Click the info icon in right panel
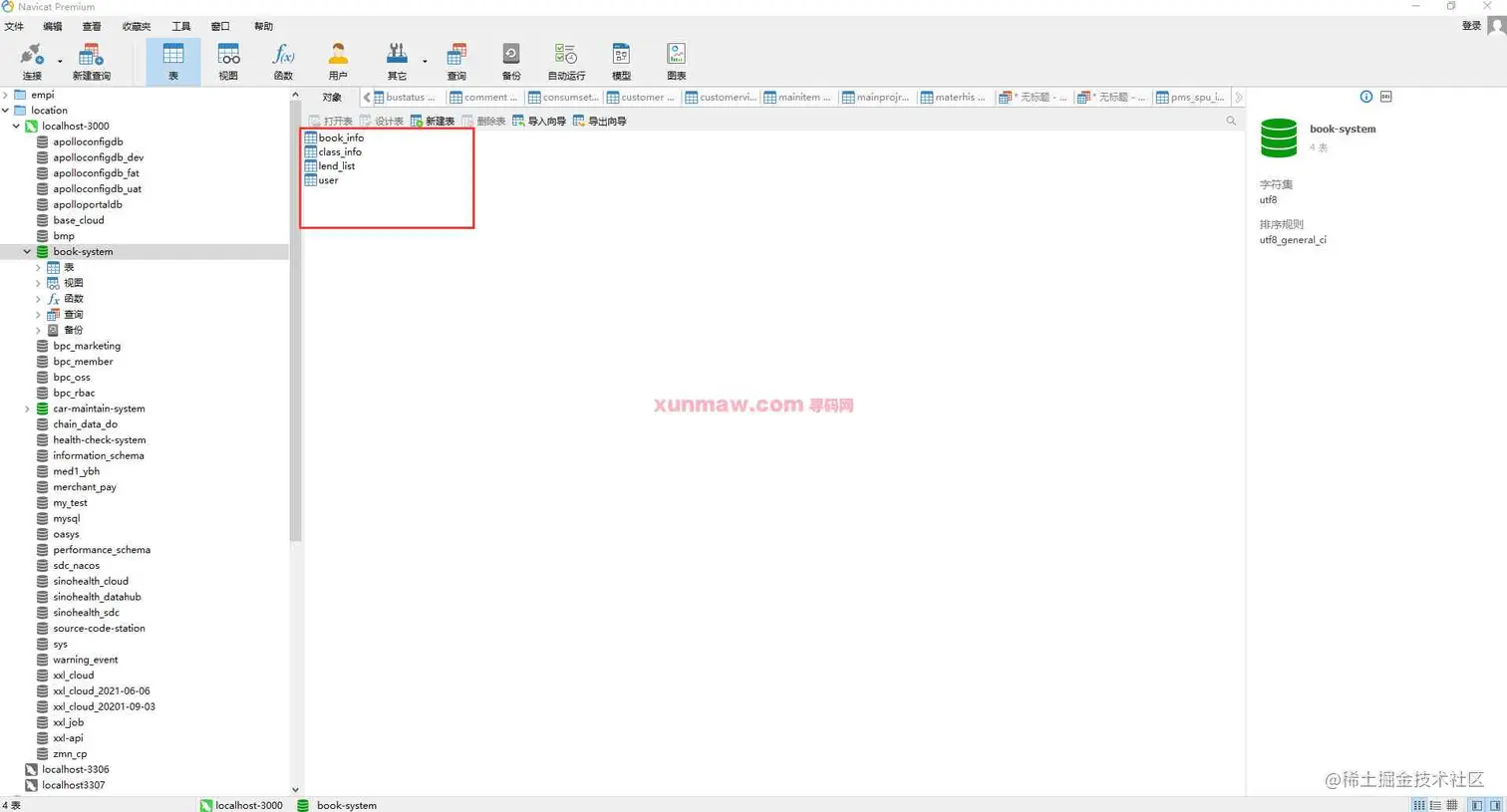This screenshot has height=812, width=1507. 1366,97
